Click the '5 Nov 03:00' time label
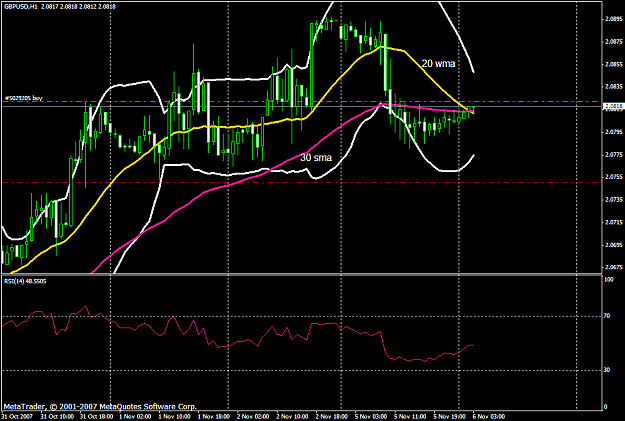The height and width of the screenshot is (421, 625). pyautogui.click(x=371, y=417)
